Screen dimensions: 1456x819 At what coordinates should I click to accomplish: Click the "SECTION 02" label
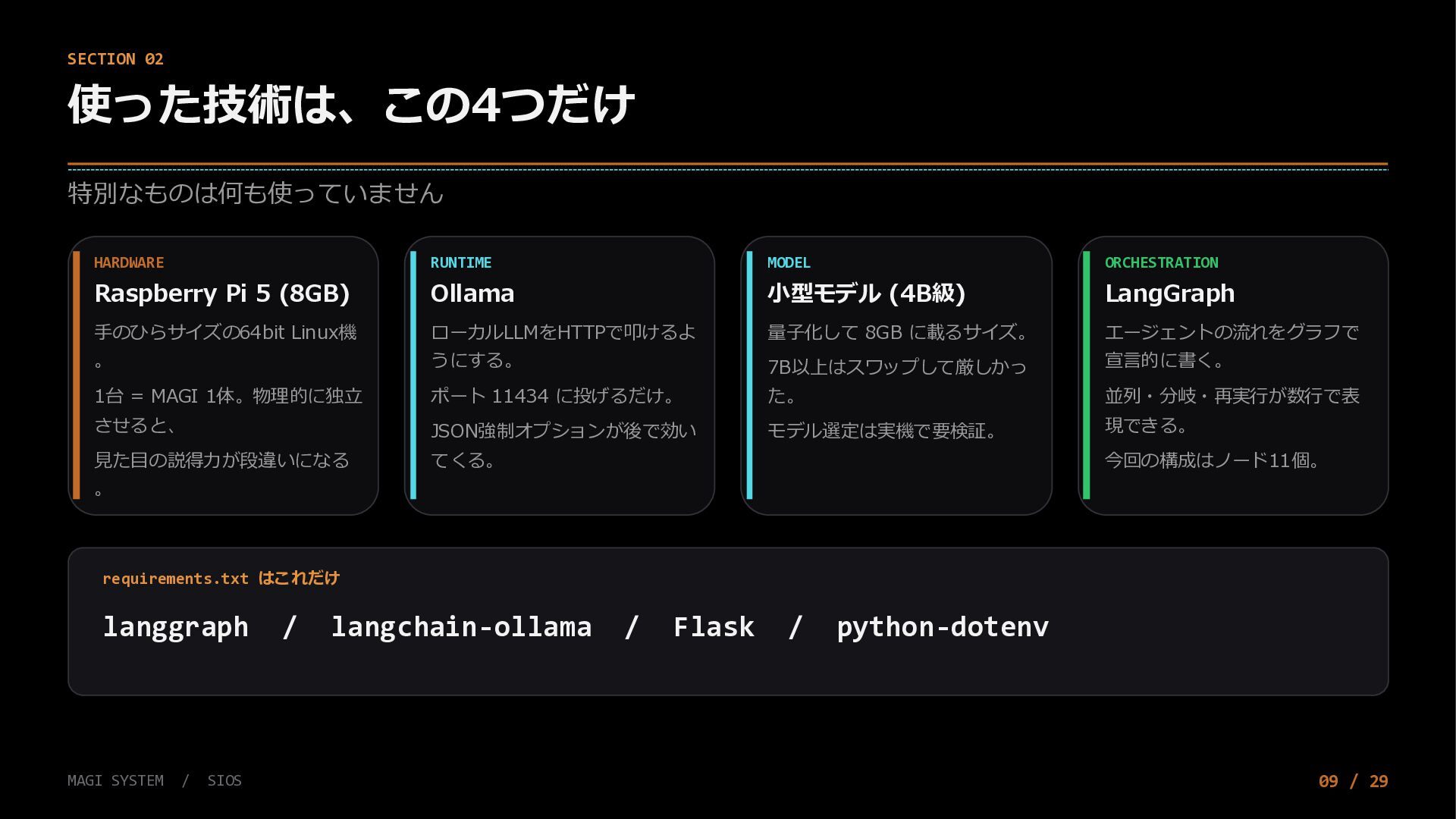[x=115, y=59]
